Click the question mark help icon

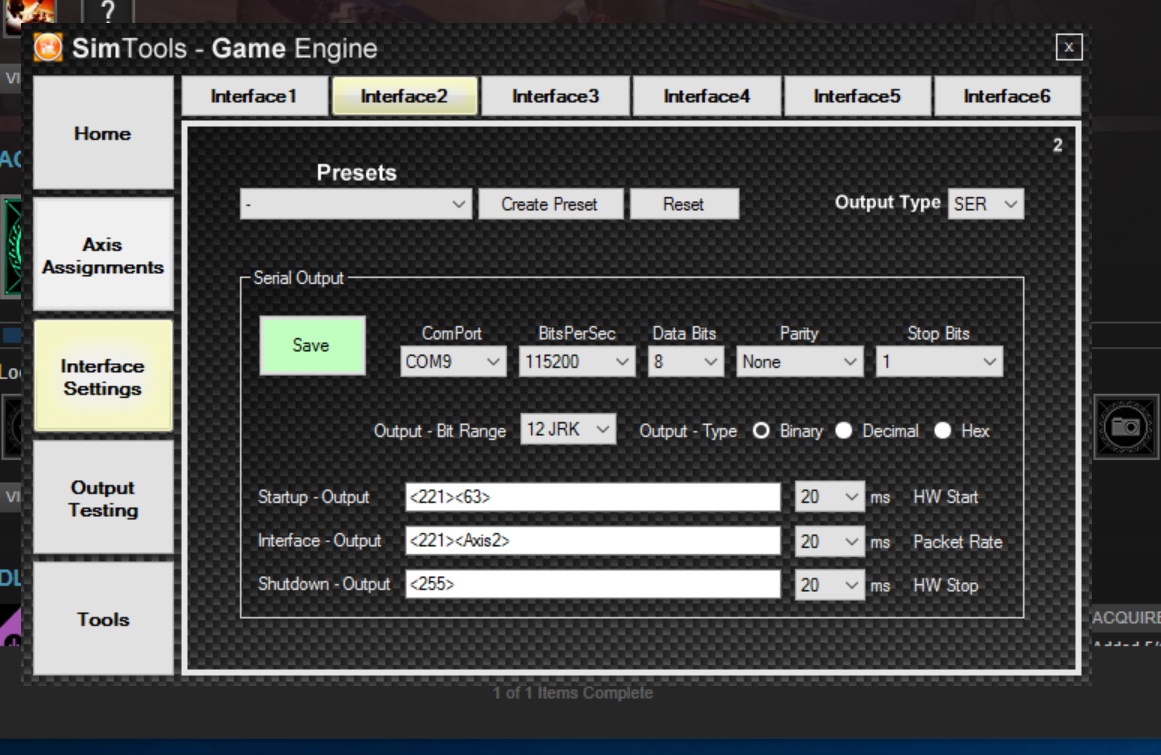pos(107,11)
